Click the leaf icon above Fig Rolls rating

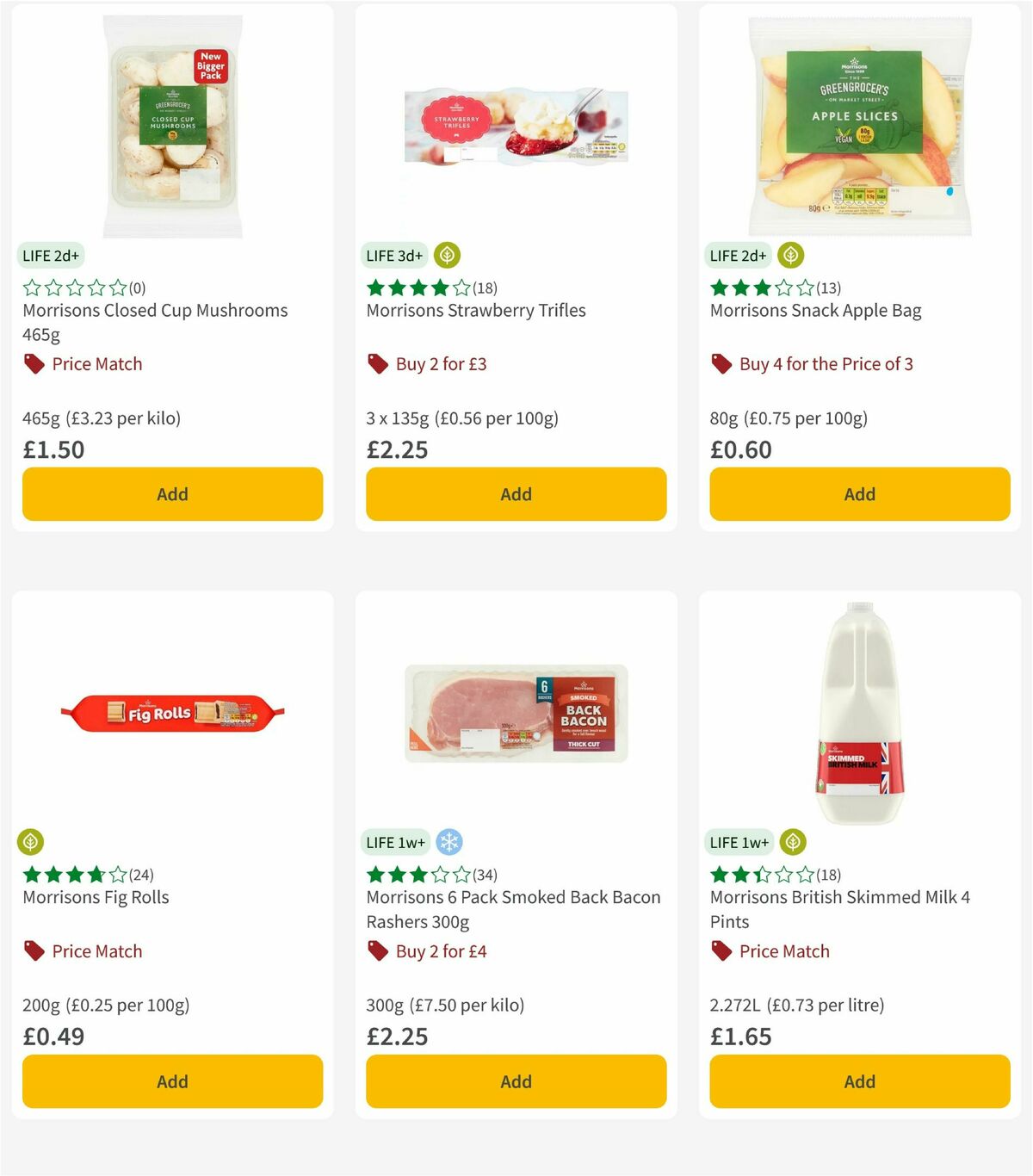[x=29, y=842]
